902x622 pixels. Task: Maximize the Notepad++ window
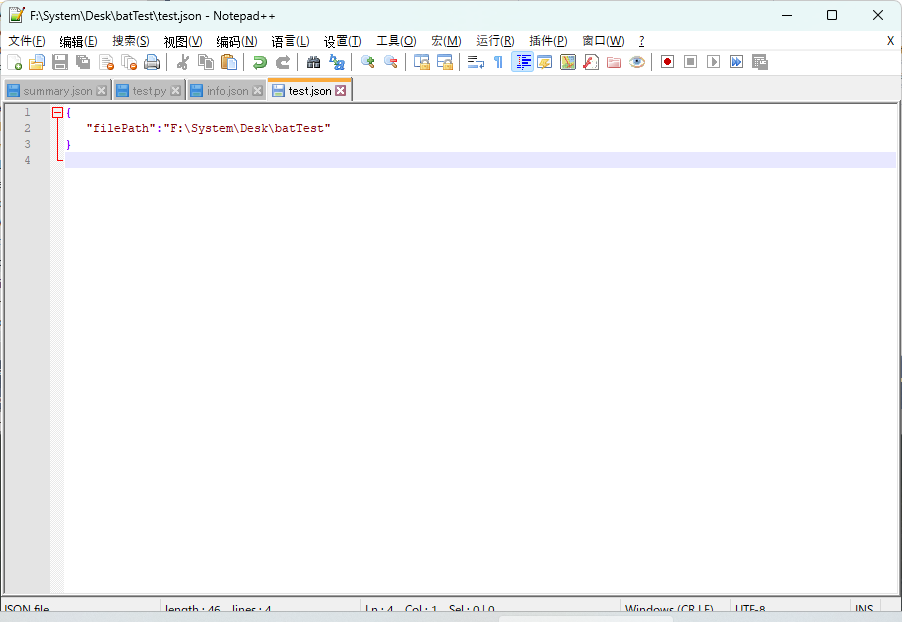tap(832, 15)
